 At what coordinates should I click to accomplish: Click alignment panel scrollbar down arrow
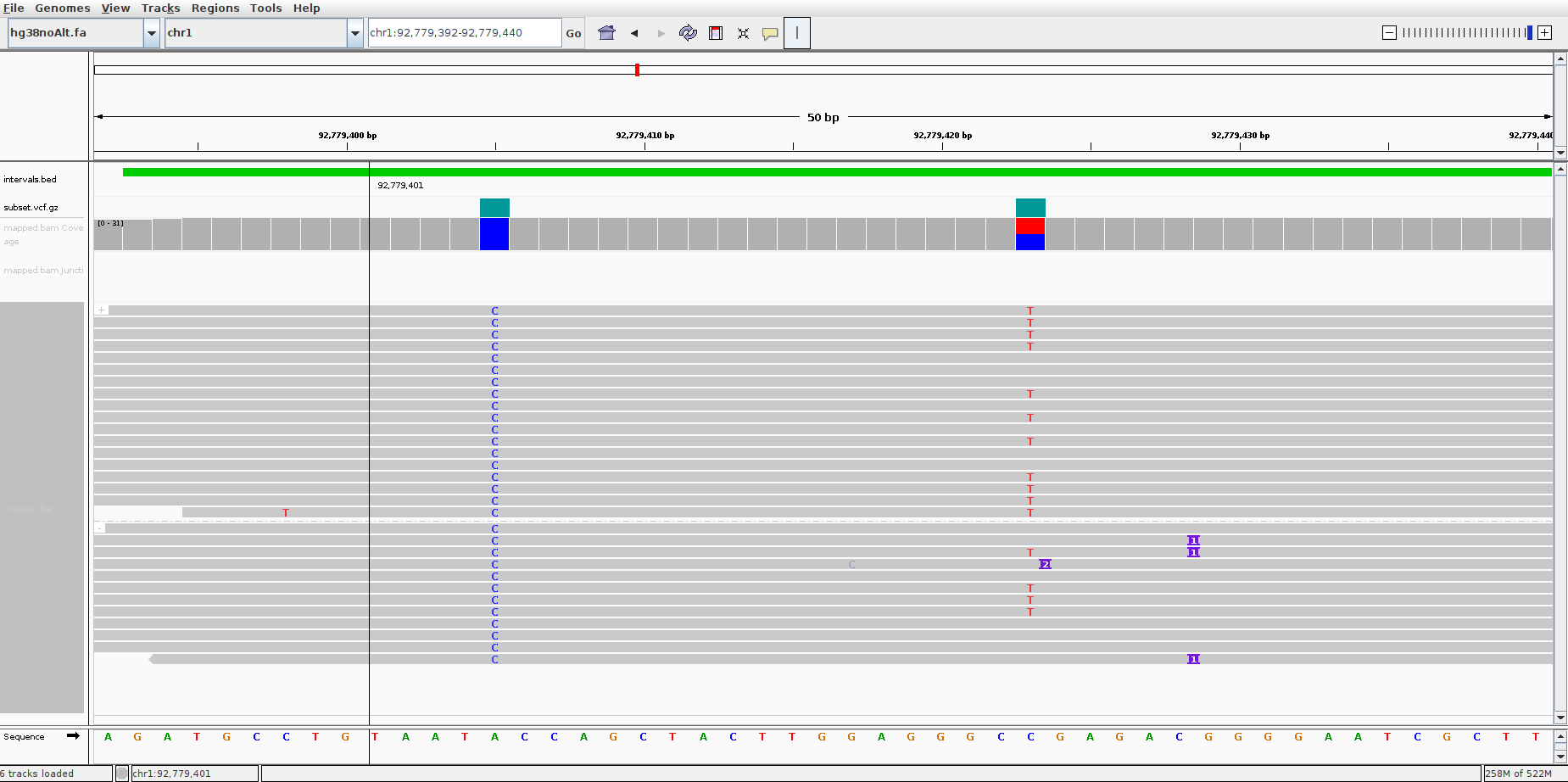(x=1560, y=718)
